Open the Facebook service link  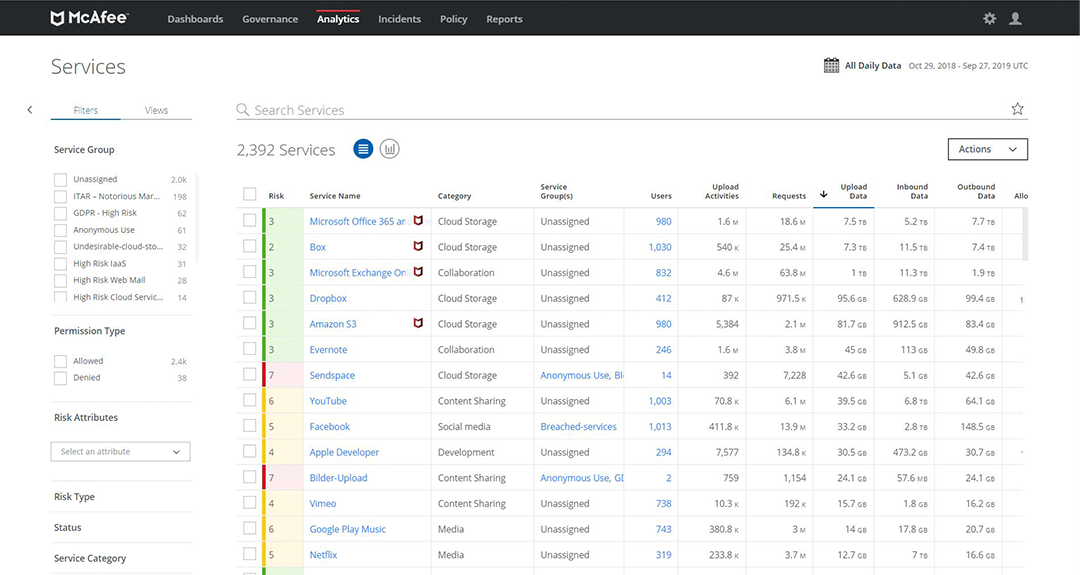pyautogui.click(x=329, y=426)
